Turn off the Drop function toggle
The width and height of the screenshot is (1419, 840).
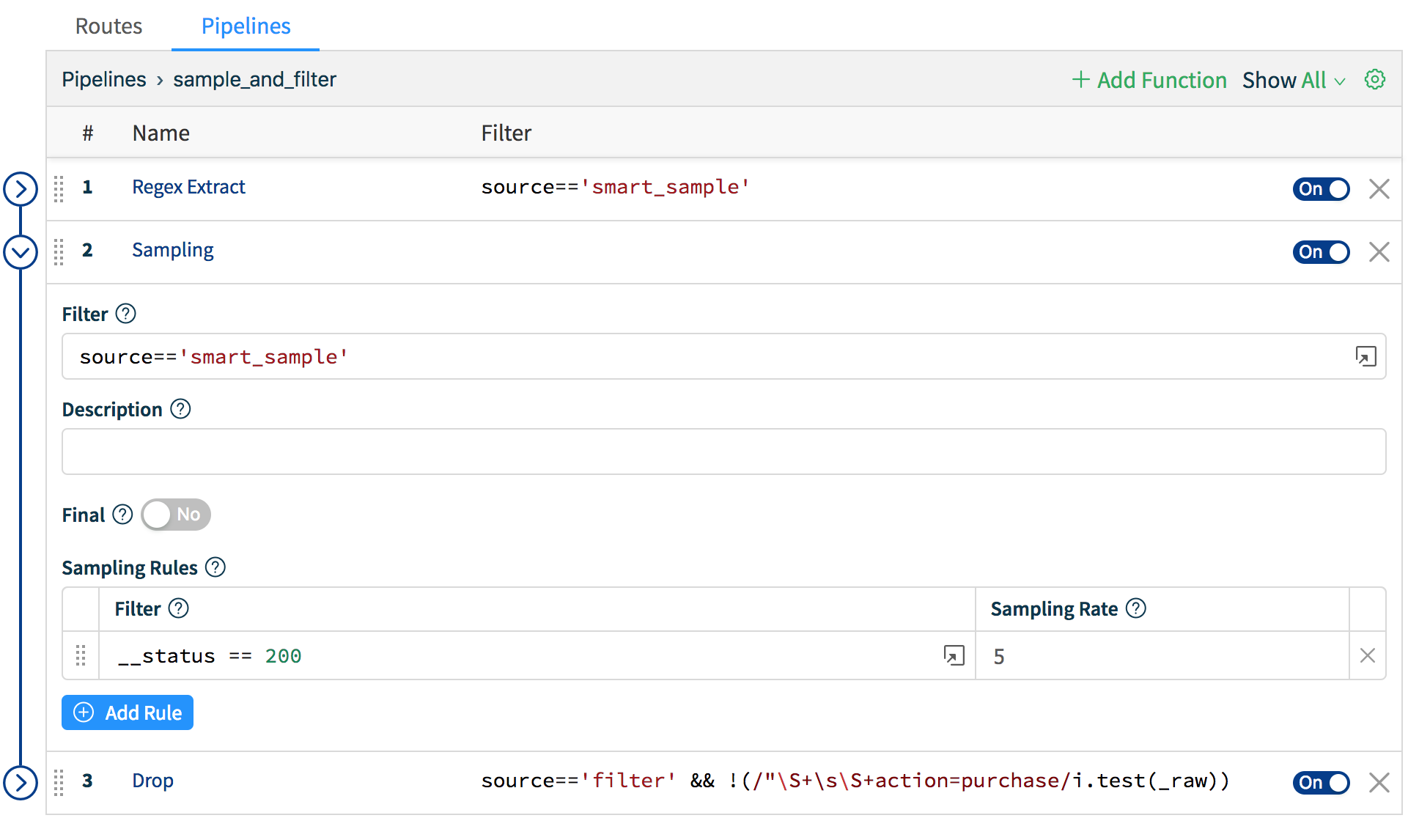[1320, 782]
